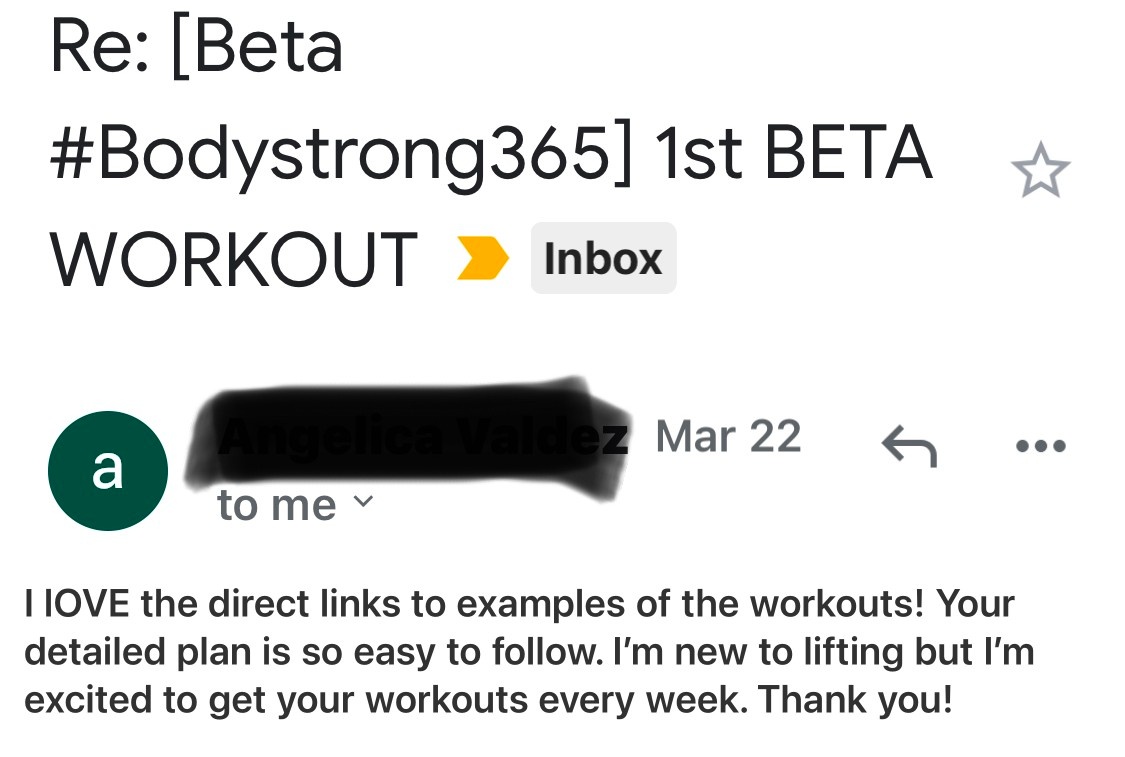Click the 'to me' recipient text

(276, 505)
